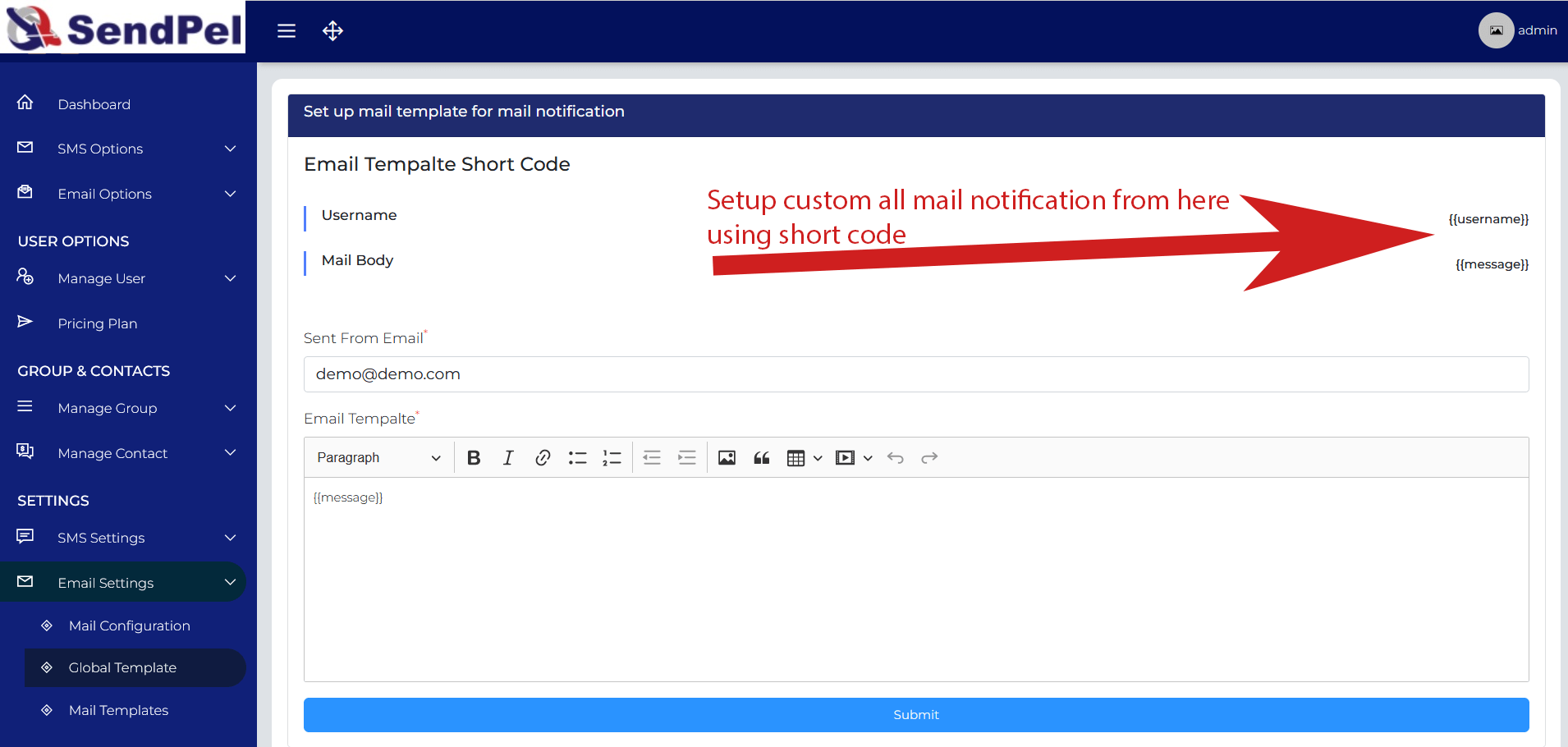Open the Paragraph heading dropdown
The width and height of the screenshot is (1568, 747).
[378, 458]
